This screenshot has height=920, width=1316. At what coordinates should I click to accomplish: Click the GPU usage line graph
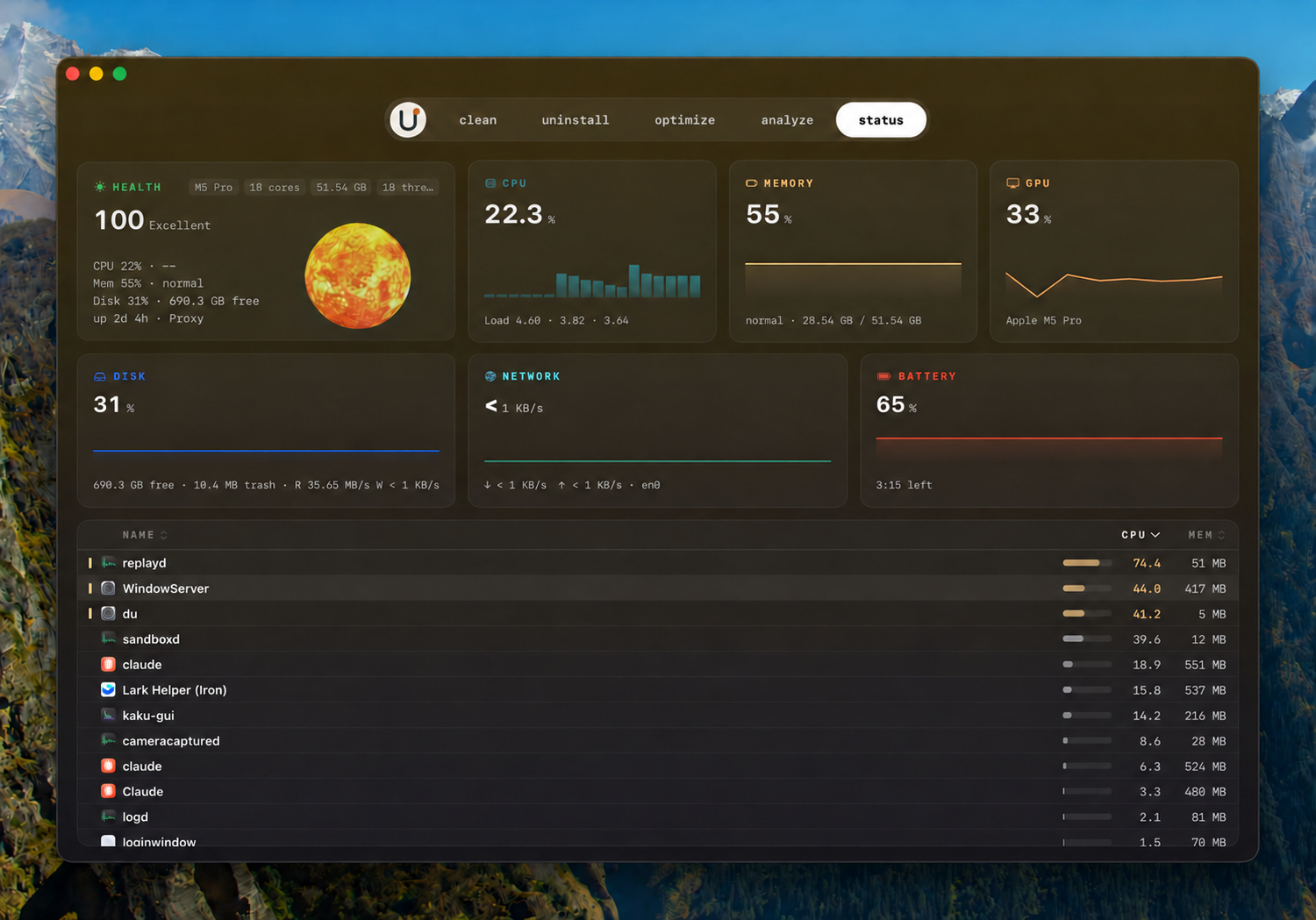point(1114,283)
